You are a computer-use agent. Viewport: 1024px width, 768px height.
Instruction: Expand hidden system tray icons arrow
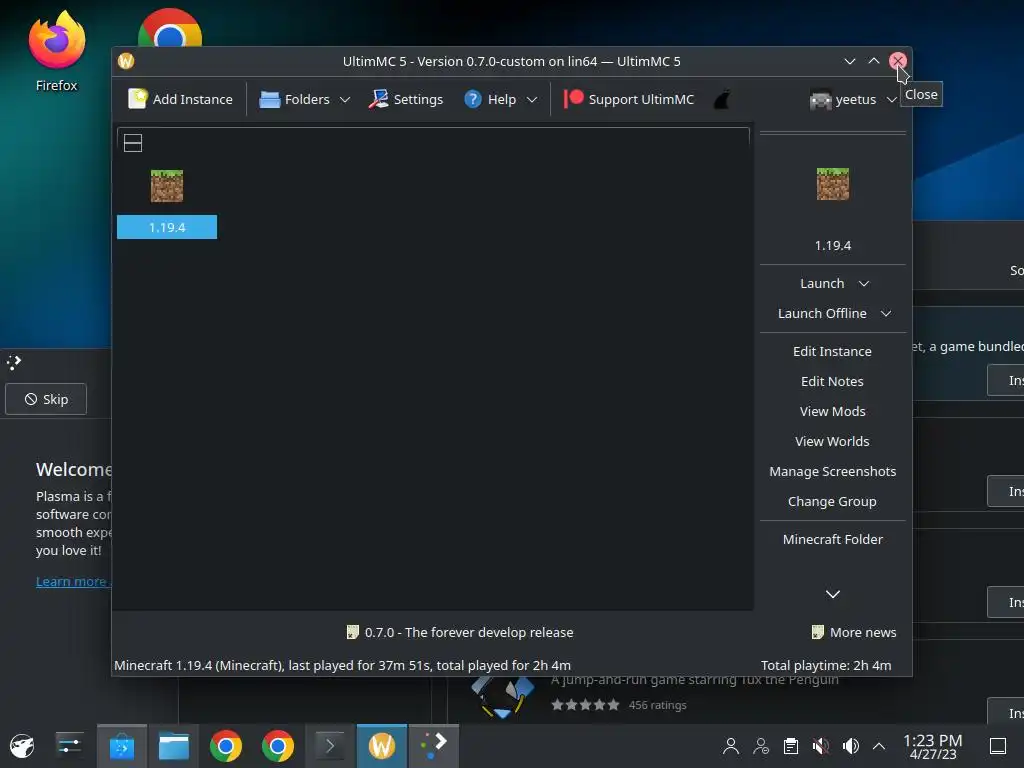[879, 746]
